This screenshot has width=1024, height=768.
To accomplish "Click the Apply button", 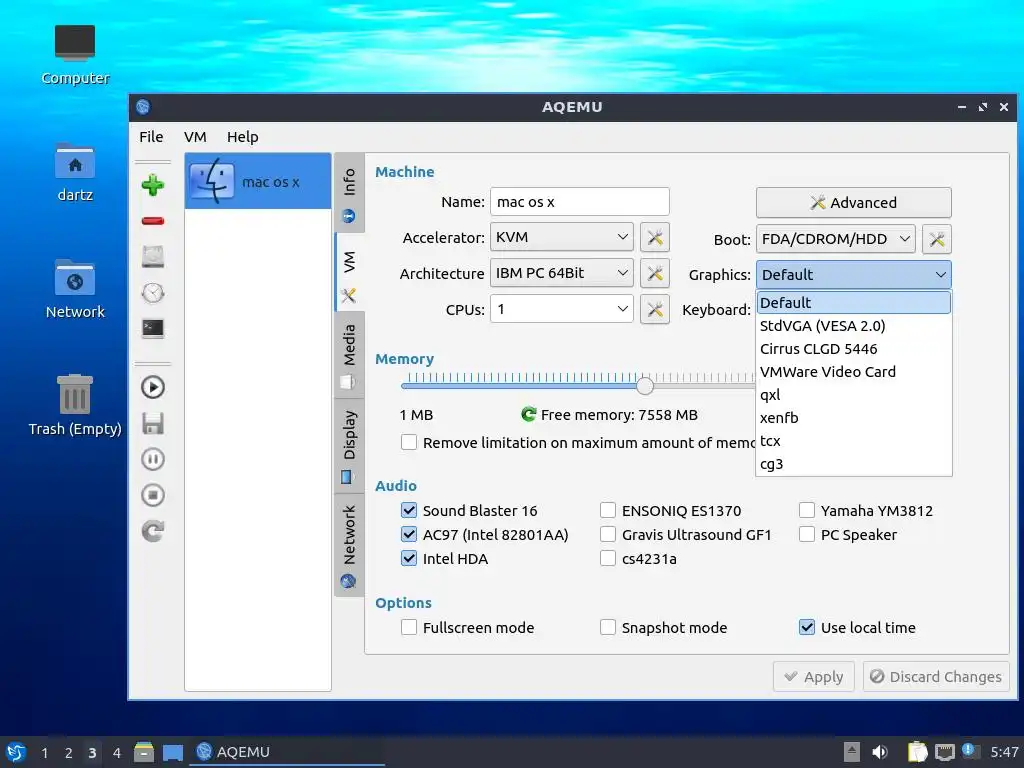I will (814, 677).
